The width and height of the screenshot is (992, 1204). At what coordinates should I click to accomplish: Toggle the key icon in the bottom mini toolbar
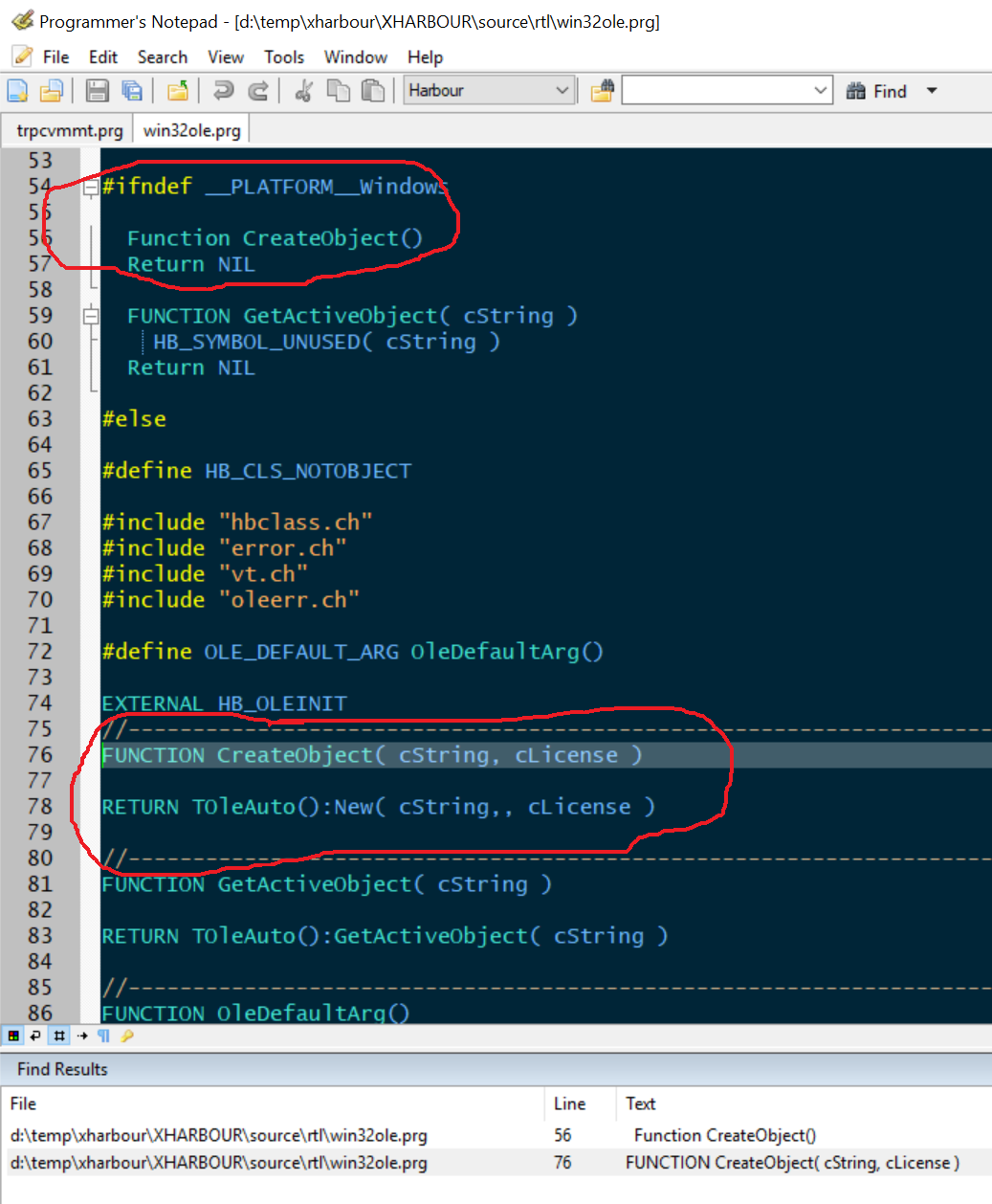(126, 1036)
